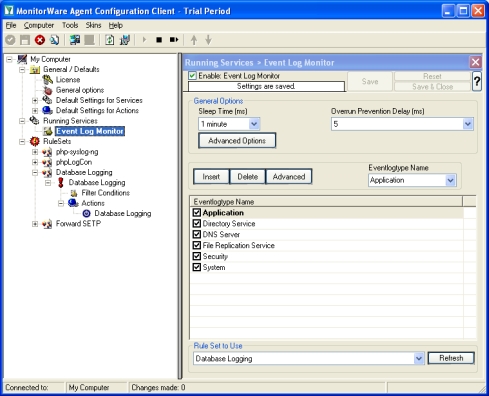Select phpLogCon ruleset
The height and width of the screenshot is (396, 489).
[74, 162]
